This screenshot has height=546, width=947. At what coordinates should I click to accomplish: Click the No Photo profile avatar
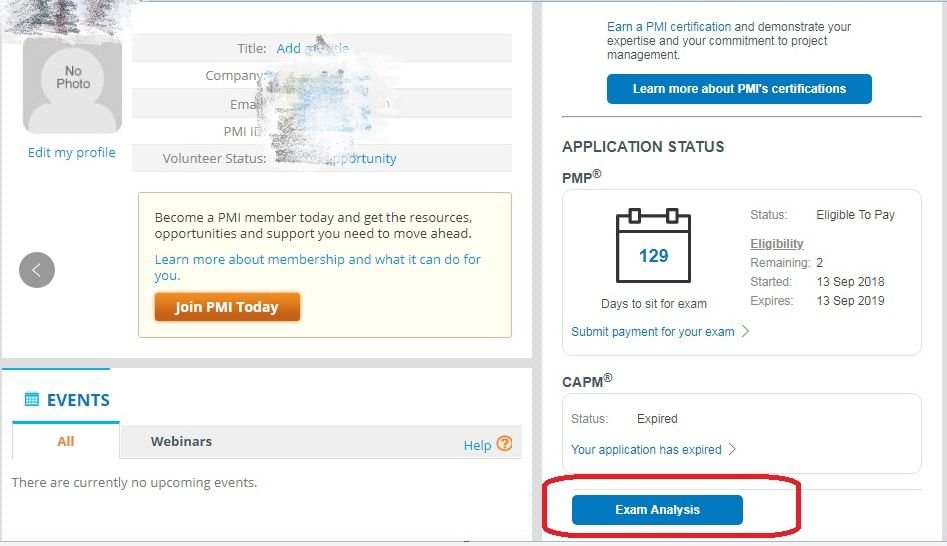point(72,84)
